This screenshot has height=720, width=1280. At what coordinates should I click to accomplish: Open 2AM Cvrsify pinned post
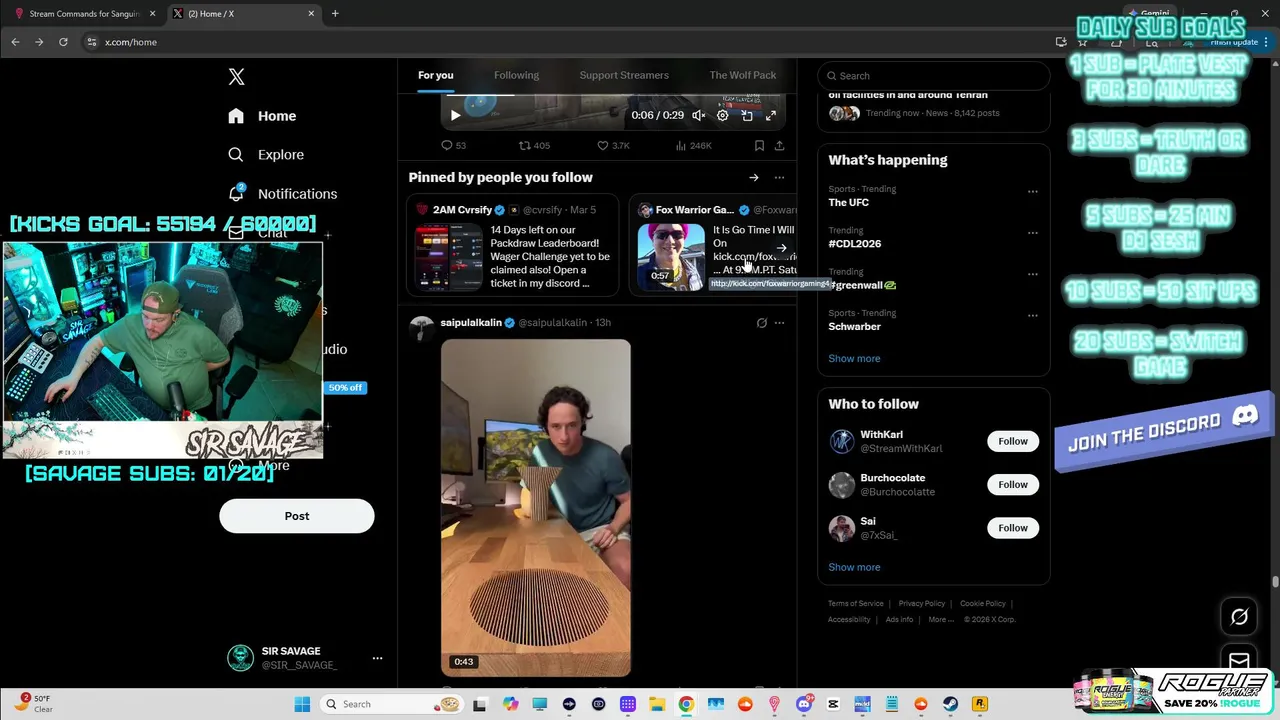[x=513, y=246]
